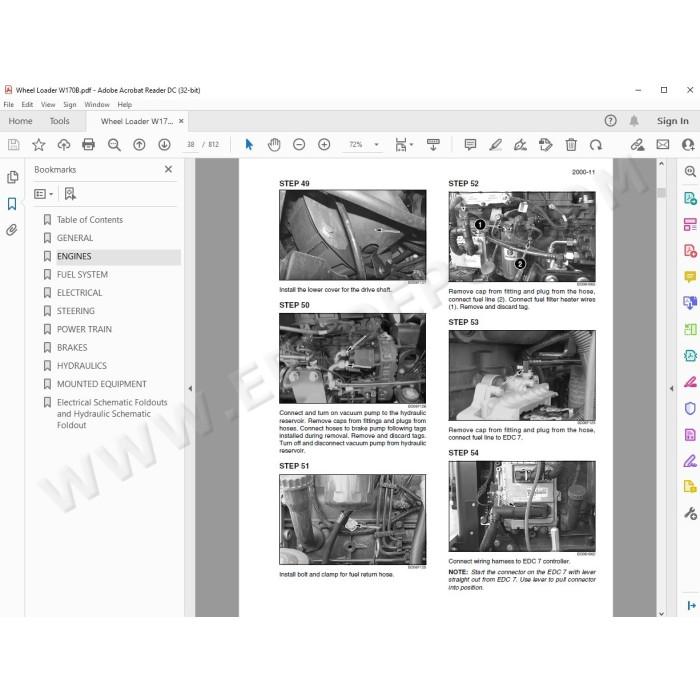Screen dimensions: 700x700
Task: Open the MOUNTED EQUIPMENT bookmark
Action: coord(102,384)
